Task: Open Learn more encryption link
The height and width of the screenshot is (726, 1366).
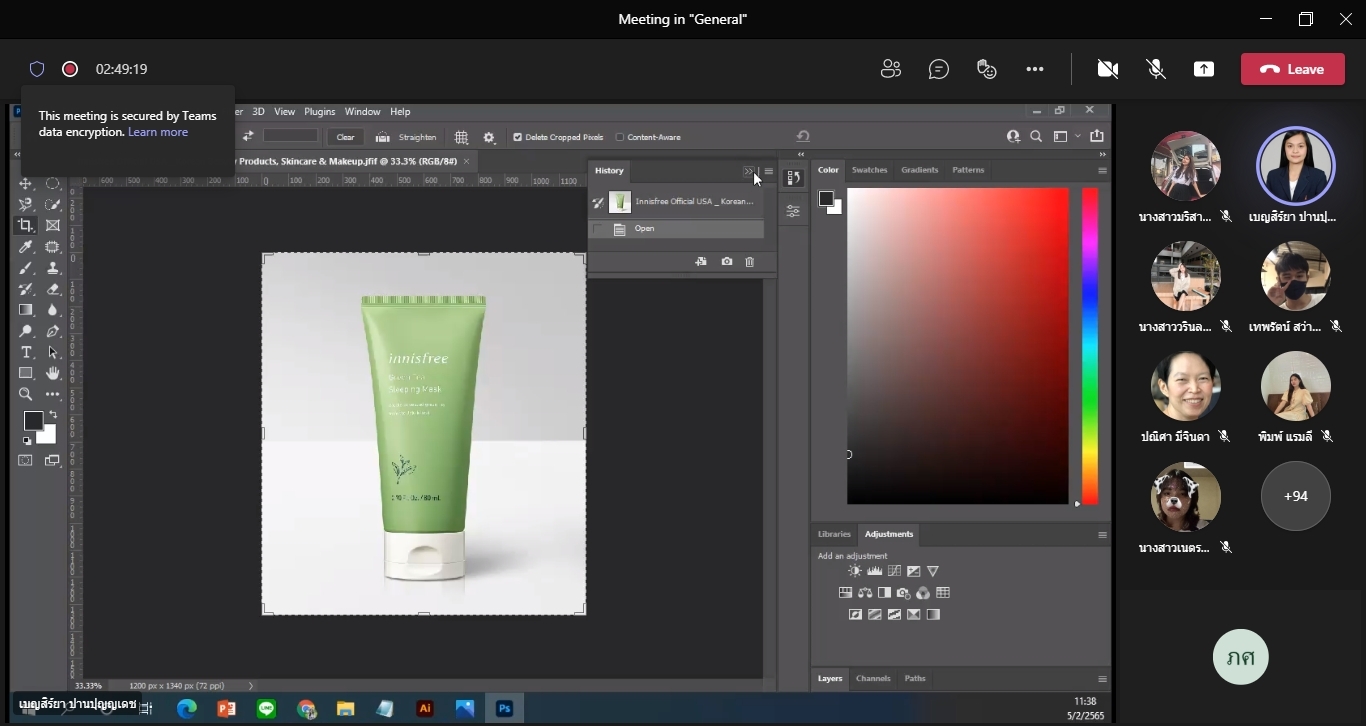Action: (x=158, y=132)
